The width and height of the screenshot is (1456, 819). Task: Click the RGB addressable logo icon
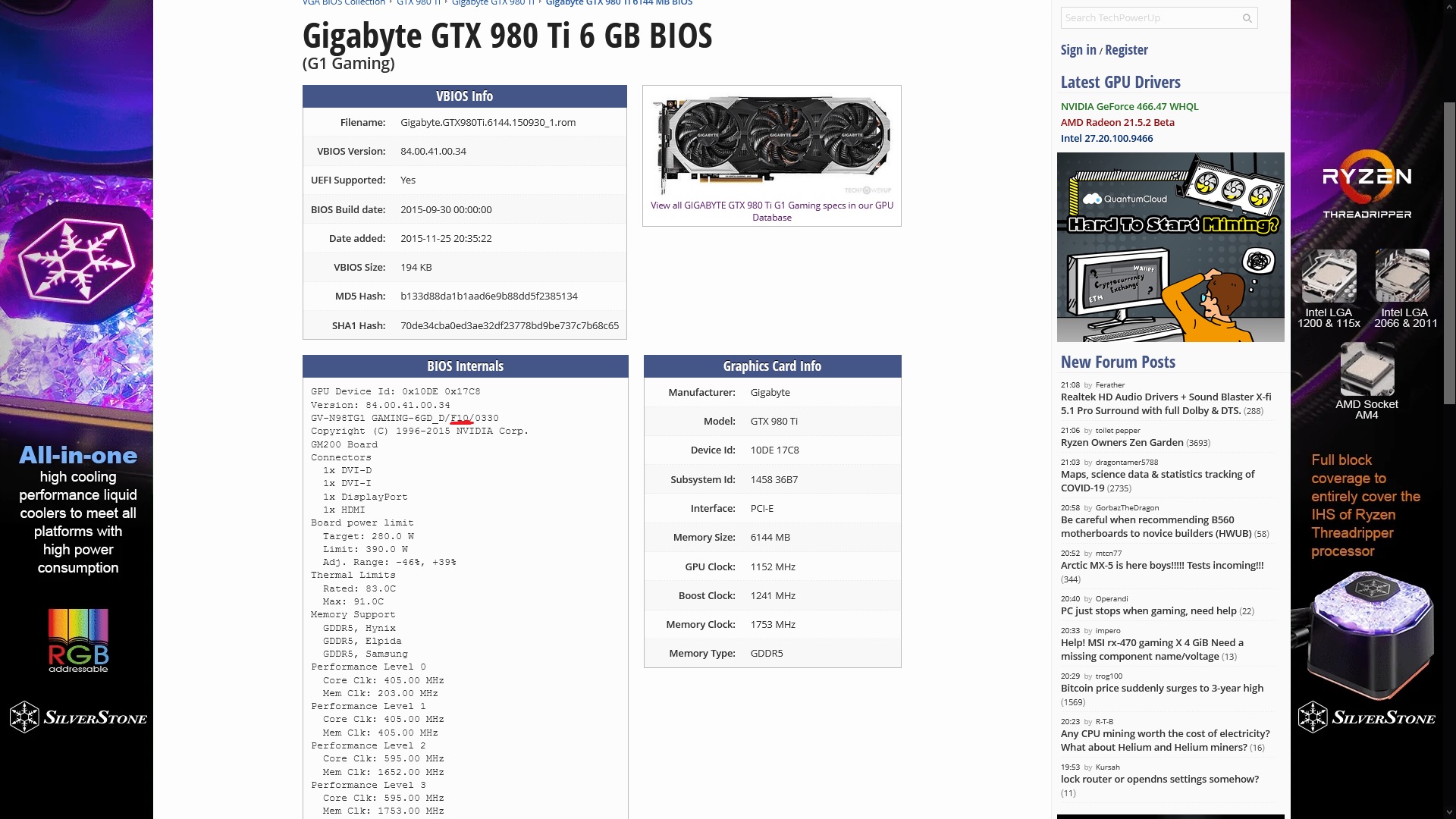pos(78,641)
